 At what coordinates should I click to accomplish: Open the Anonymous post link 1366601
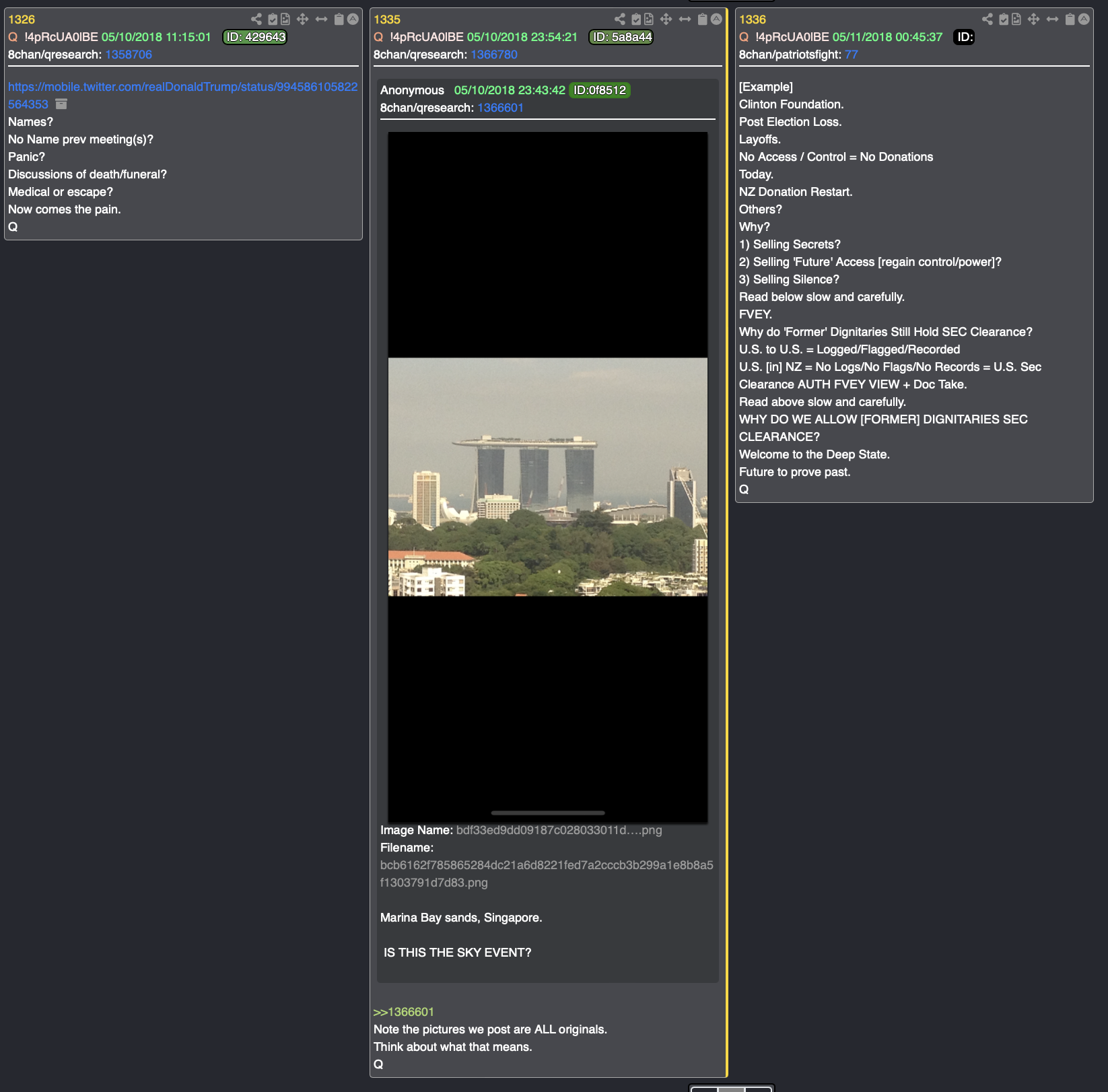point(500,108)
